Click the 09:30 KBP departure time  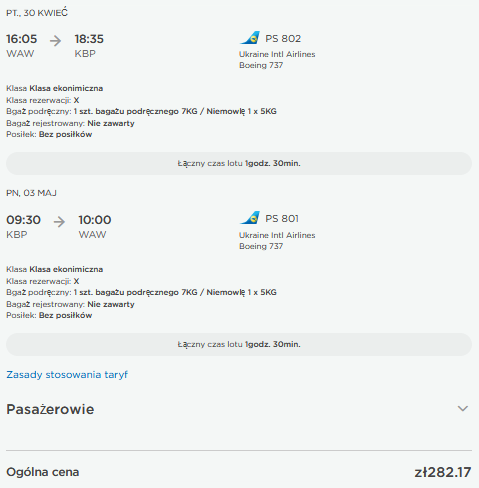pyautogui.click(x=23, y=220)
